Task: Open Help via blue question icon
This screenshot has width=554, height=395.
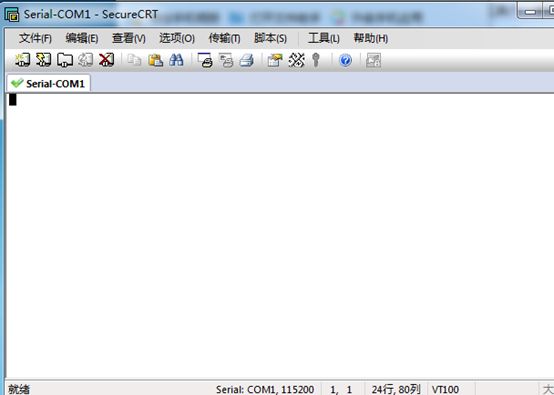Action: [346, 60]
